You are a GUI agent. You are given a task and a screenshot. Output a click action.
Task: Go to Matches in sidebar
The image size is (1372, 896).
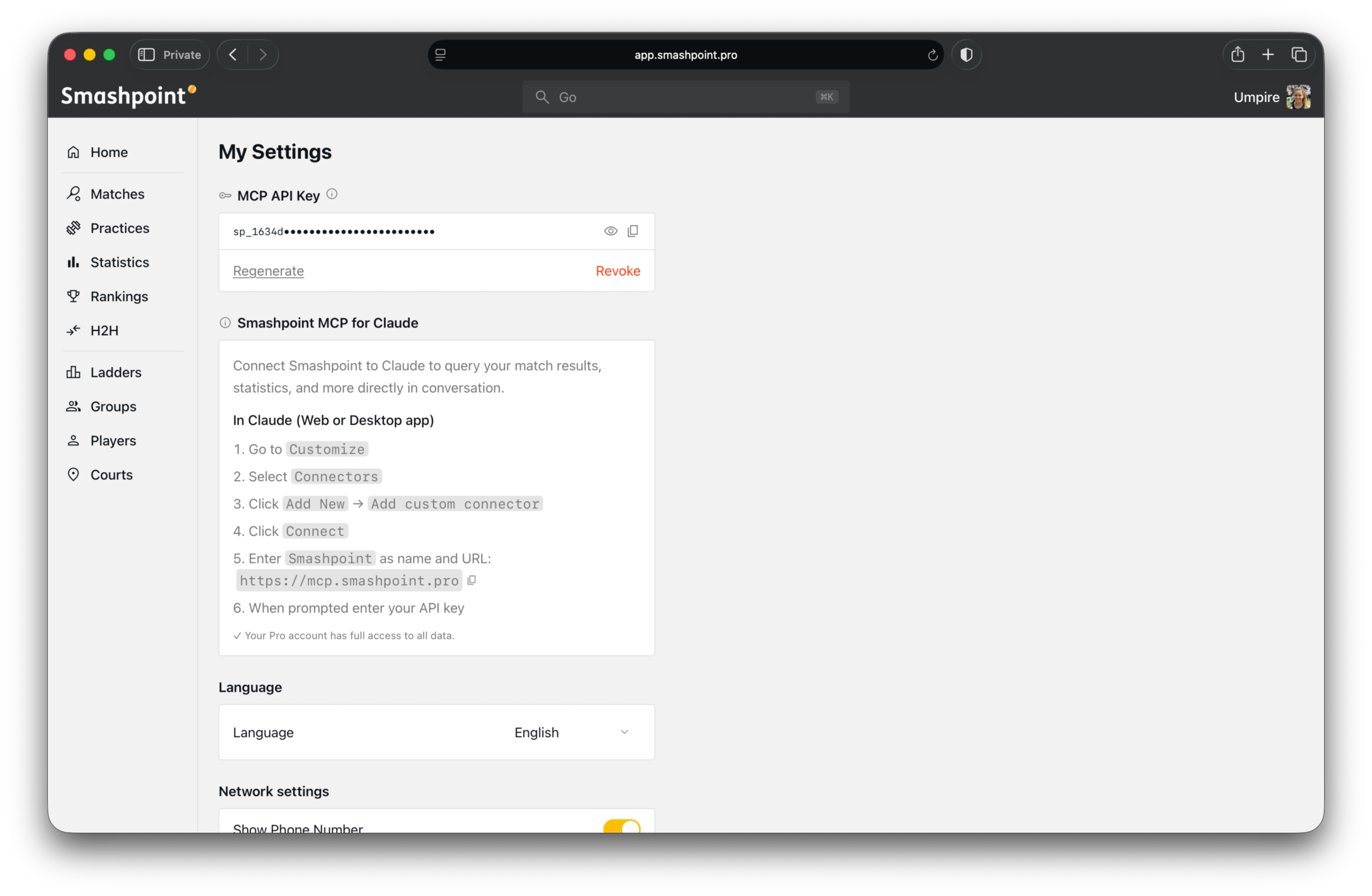pos(106,194)
